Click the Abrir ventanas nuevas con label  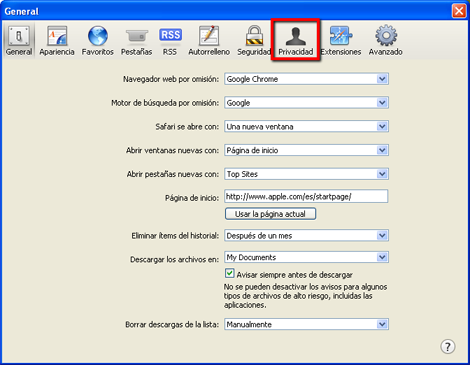click(172, 150)
